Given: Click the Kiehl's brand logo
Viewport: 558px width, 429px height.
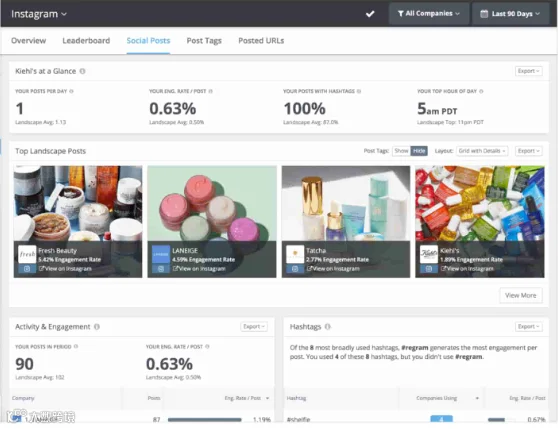Looking at the screenshot, I should click(429, 254).
